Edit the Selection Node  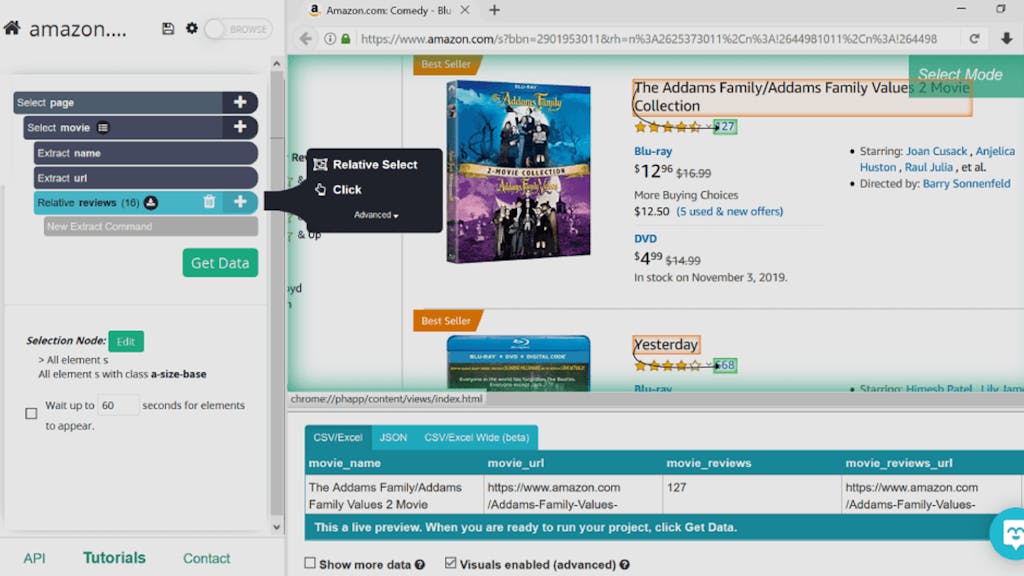pos(125,341)
